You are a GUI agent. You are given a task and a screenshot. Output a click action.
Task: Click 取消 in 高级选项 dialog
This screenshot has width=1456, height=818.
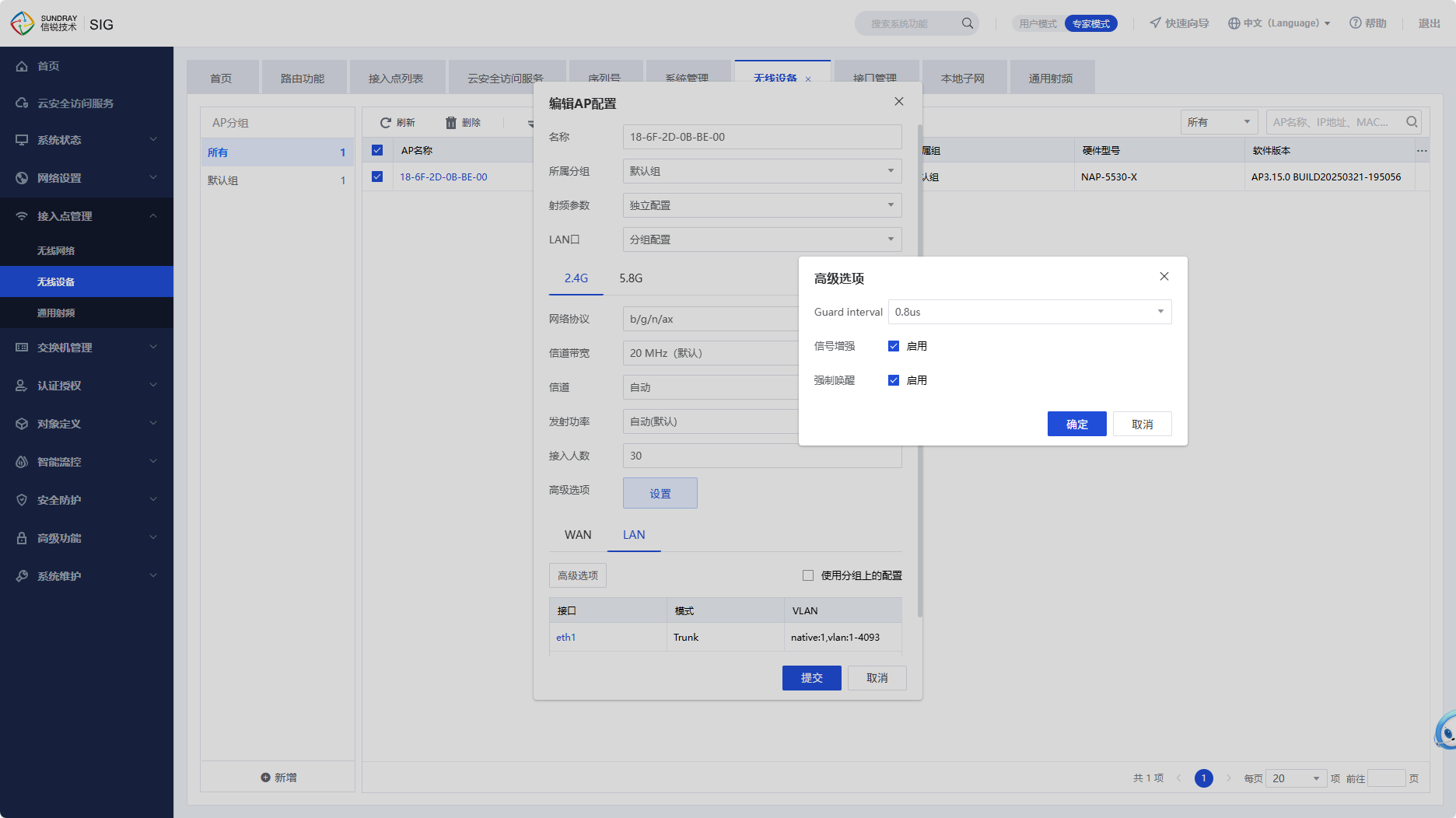point(1143,424)
